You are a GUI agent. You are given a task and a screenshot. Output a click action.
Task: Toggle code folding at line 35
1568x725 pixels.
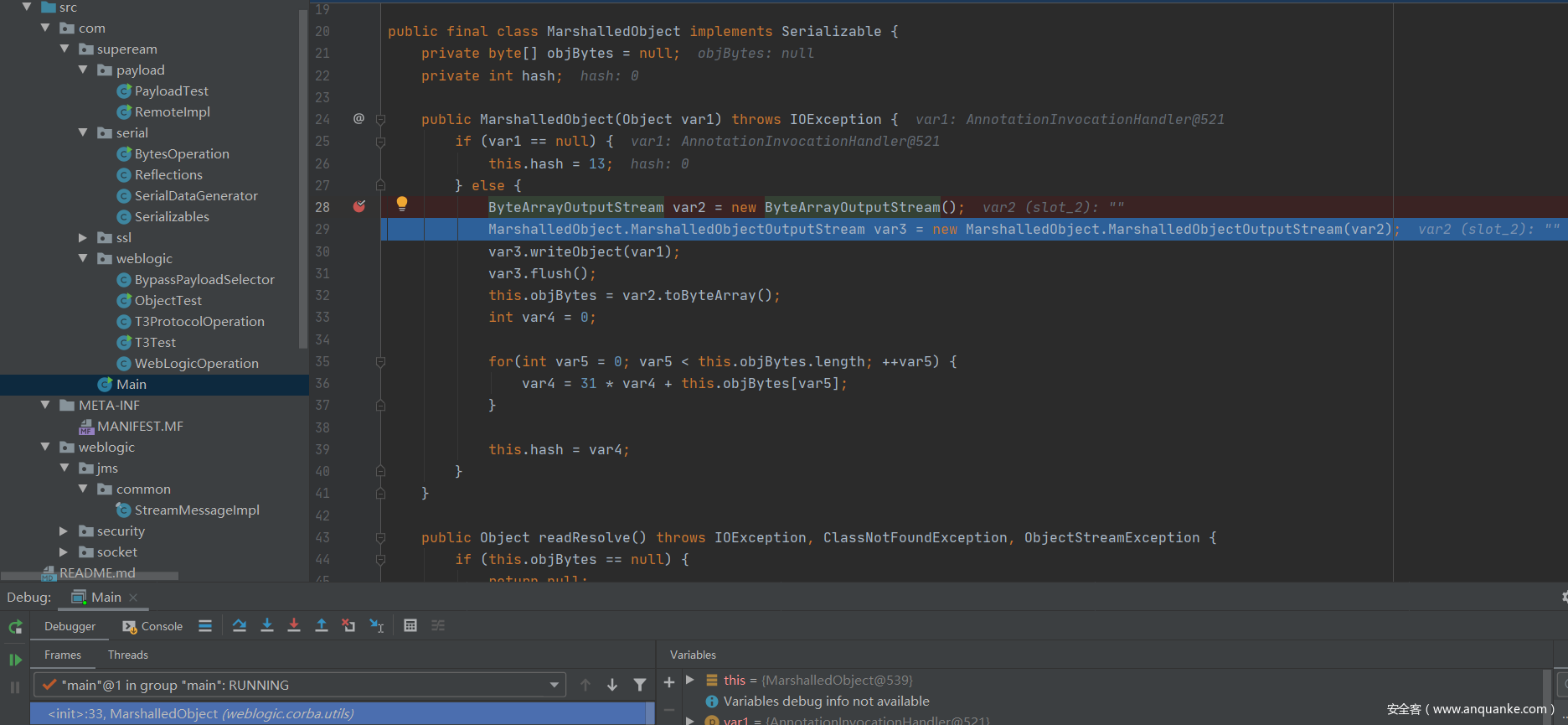(x=380, y=362)
